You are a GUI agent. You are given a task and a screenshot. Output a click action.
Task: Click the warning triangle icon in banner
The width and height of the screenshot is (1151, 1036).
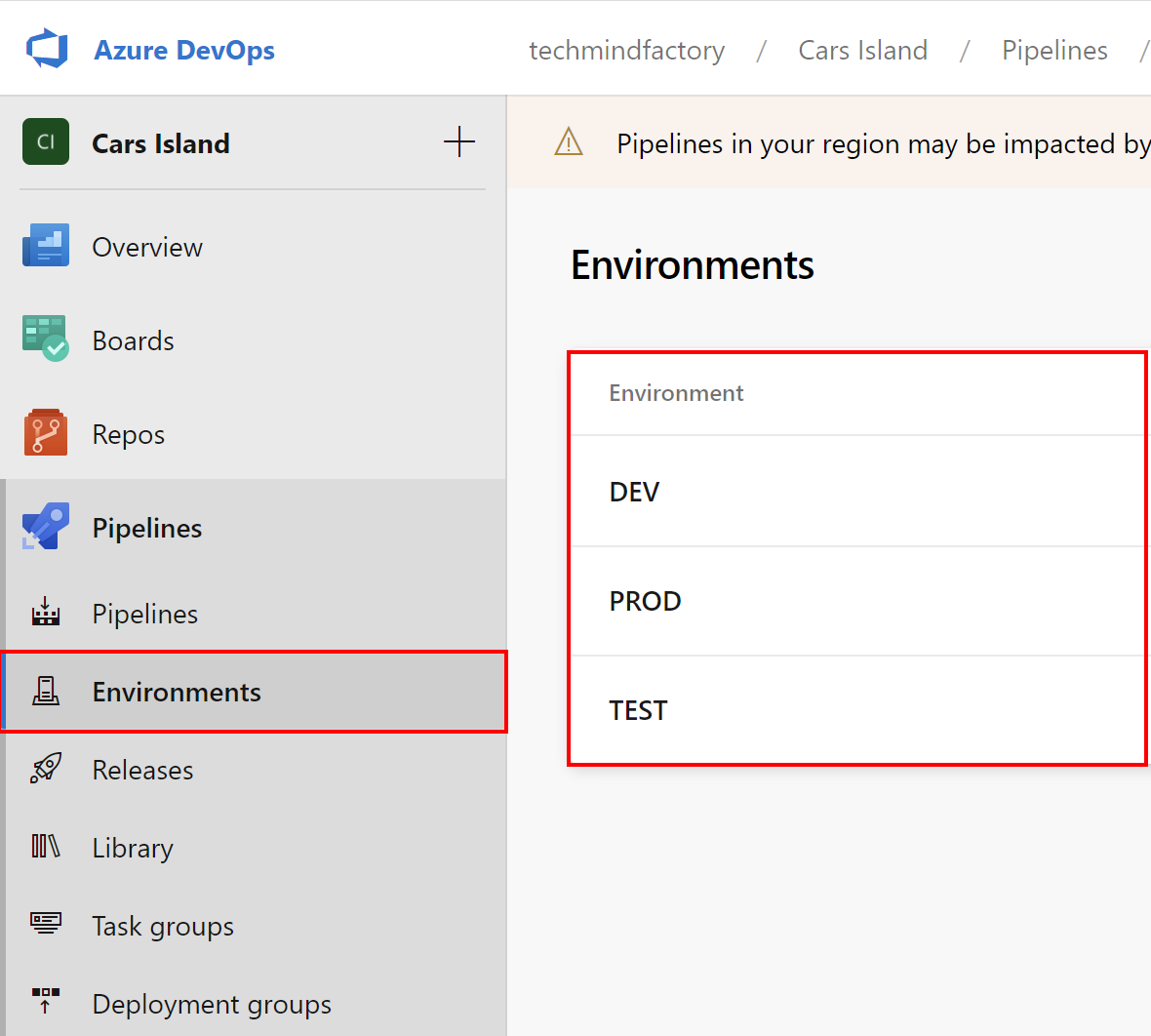569,141
